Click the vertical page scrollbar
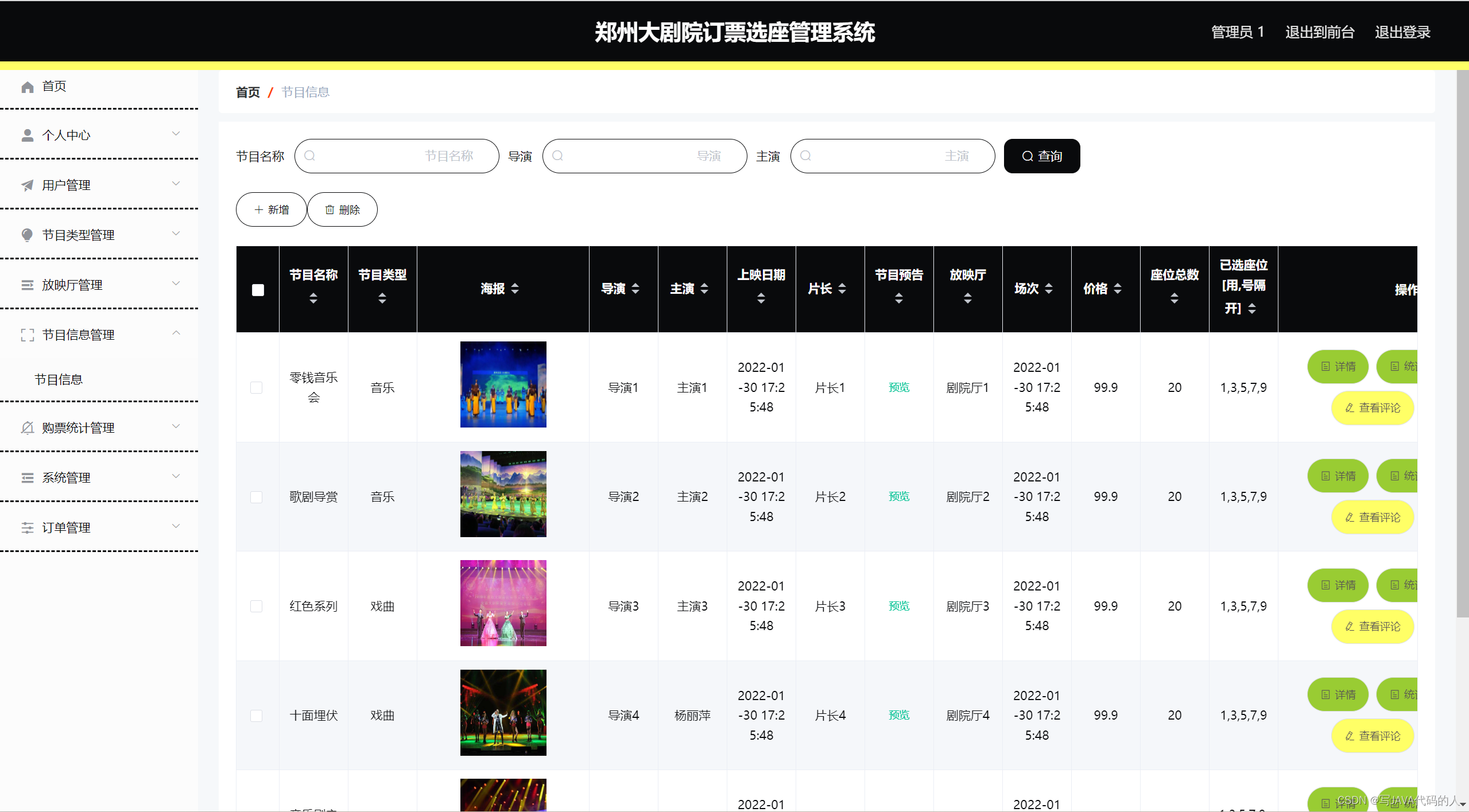 [1462, 344]
